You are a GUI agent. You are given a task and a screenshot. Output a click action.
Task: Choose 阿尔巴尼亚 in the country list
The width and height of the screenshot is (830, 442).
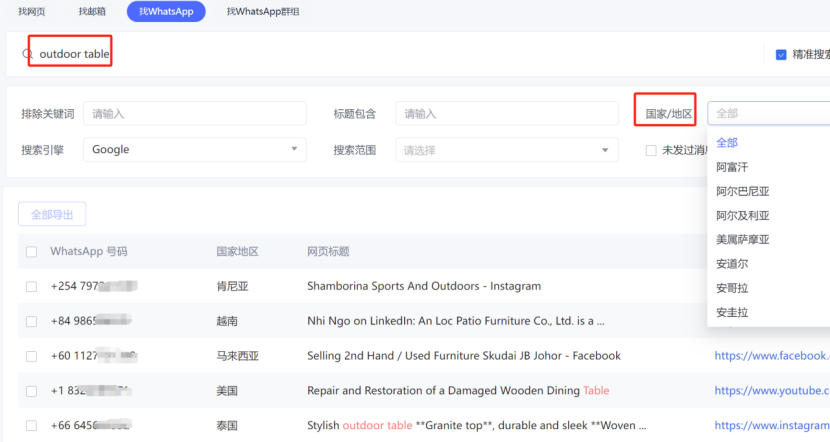743,192
